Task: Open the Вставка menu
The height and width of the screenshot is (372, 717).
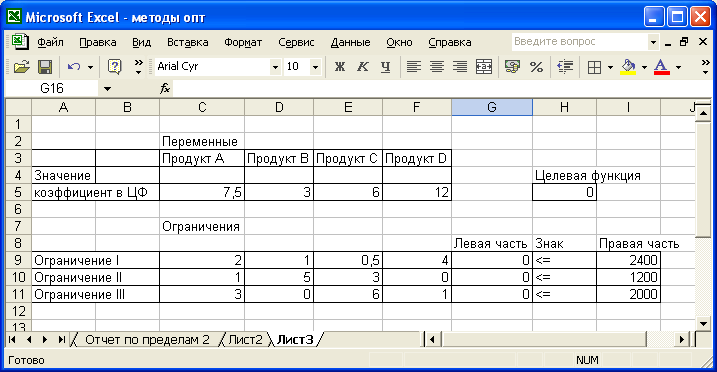Action: point(187,43)
